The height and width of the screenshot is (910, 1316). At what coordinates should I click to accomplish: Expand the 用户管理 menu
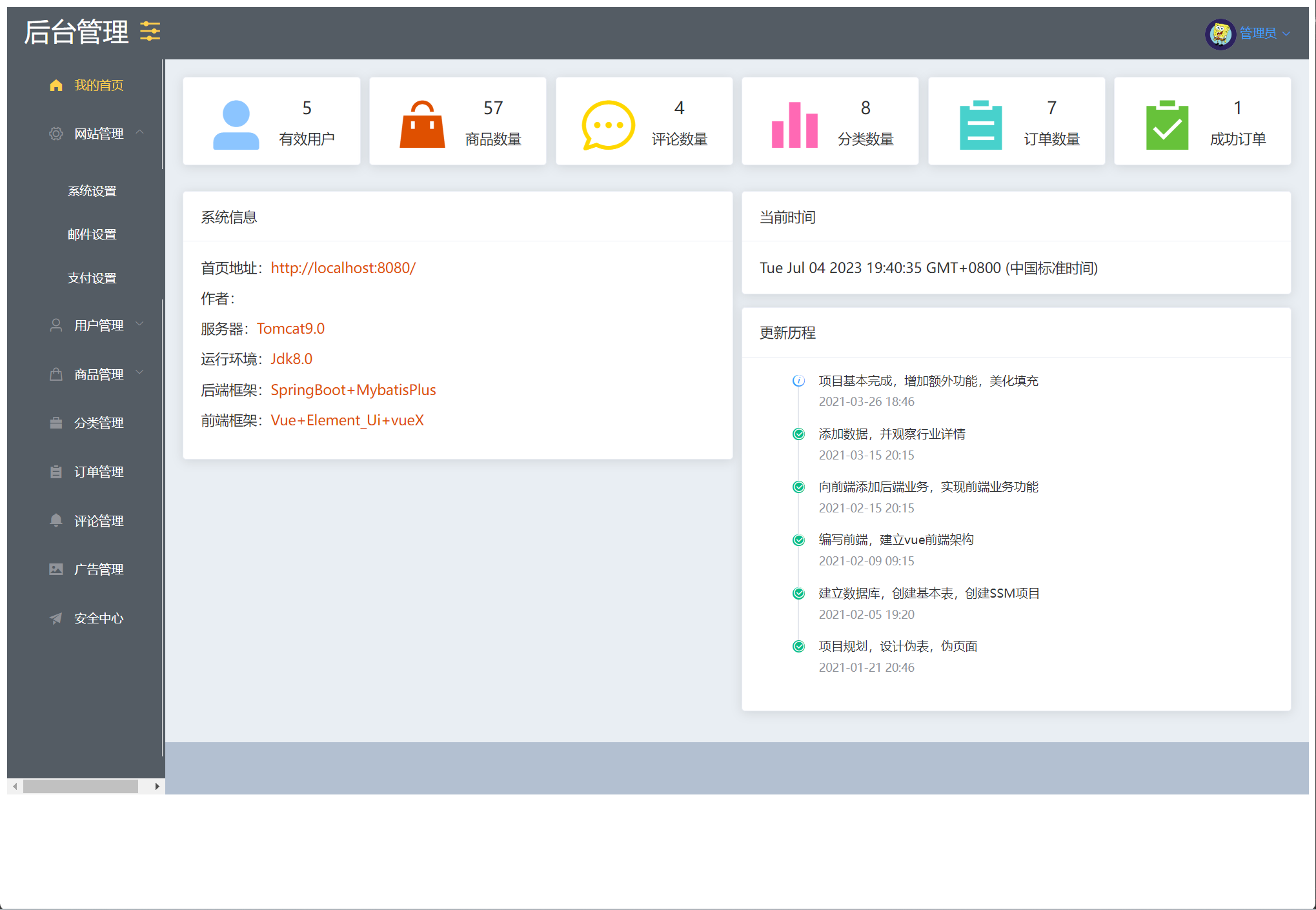(x=98, y=325)
